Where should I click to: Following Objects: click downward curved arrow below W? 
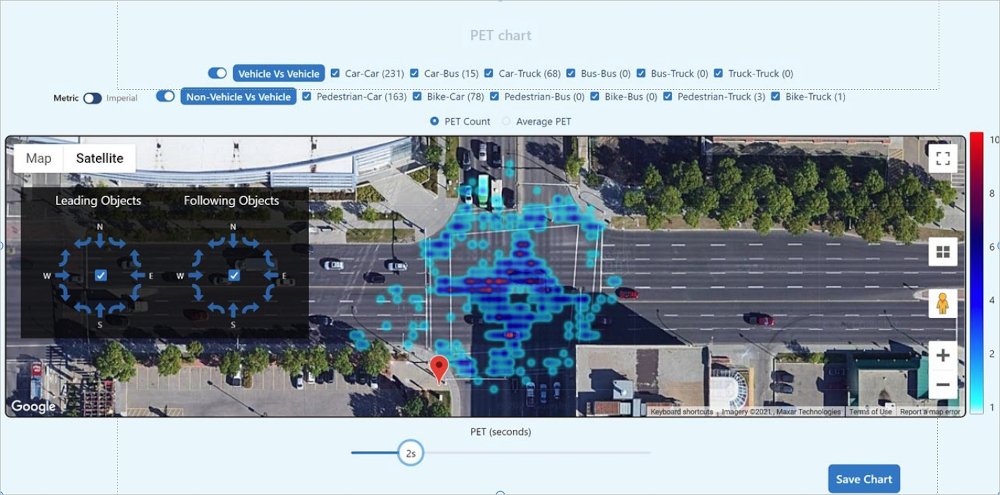tap(198, 293)
